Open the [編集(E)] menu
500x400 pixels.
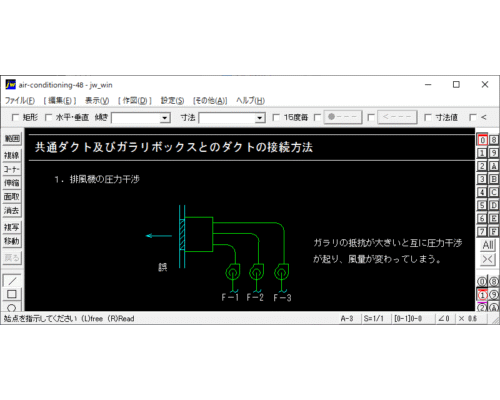point(60,100)
